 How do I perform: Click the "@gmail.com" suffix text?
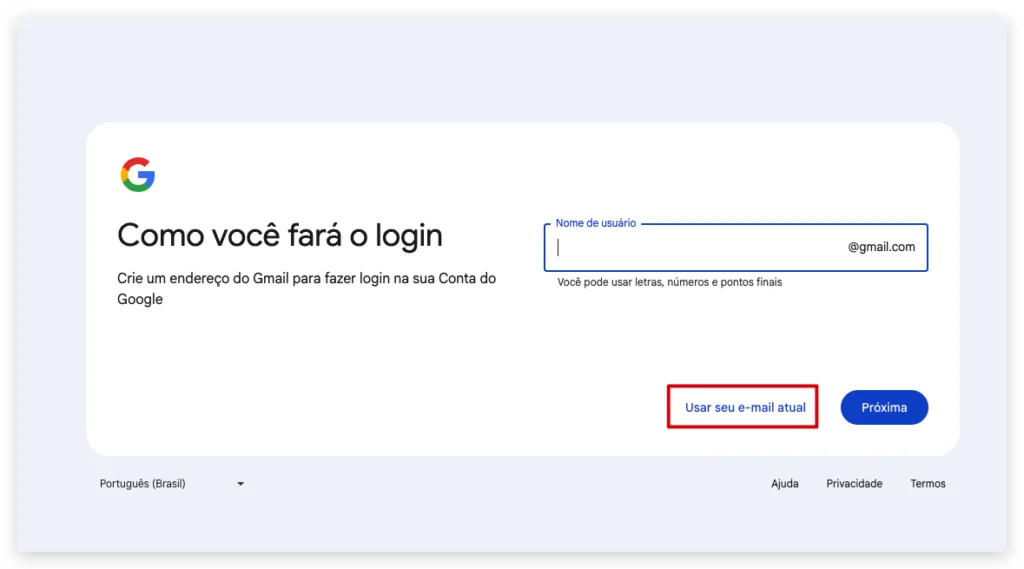click(x=881, y=247)
